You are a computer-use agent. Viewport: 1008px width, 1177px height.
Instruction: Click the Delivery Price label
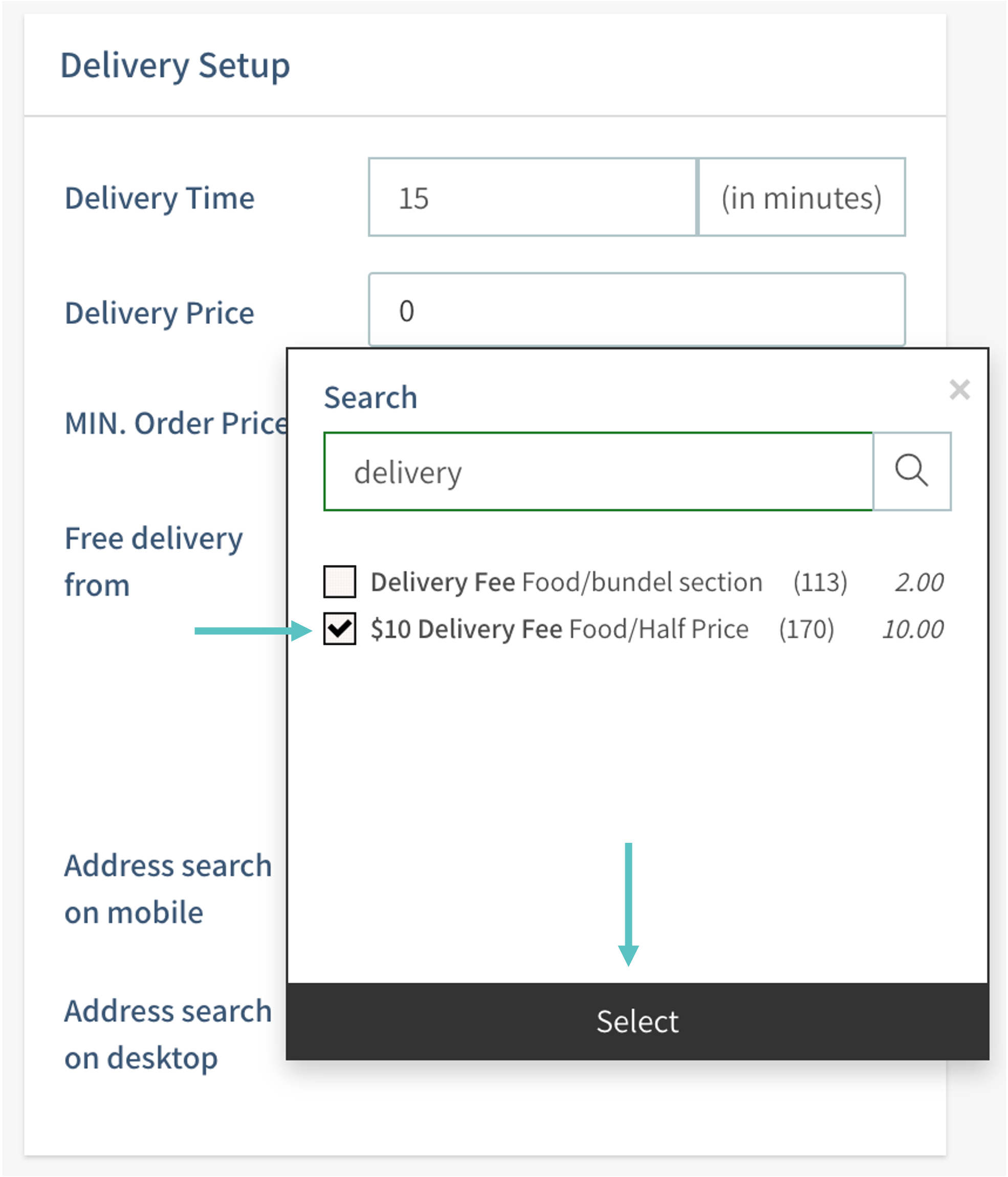click(x=160, y=313)
